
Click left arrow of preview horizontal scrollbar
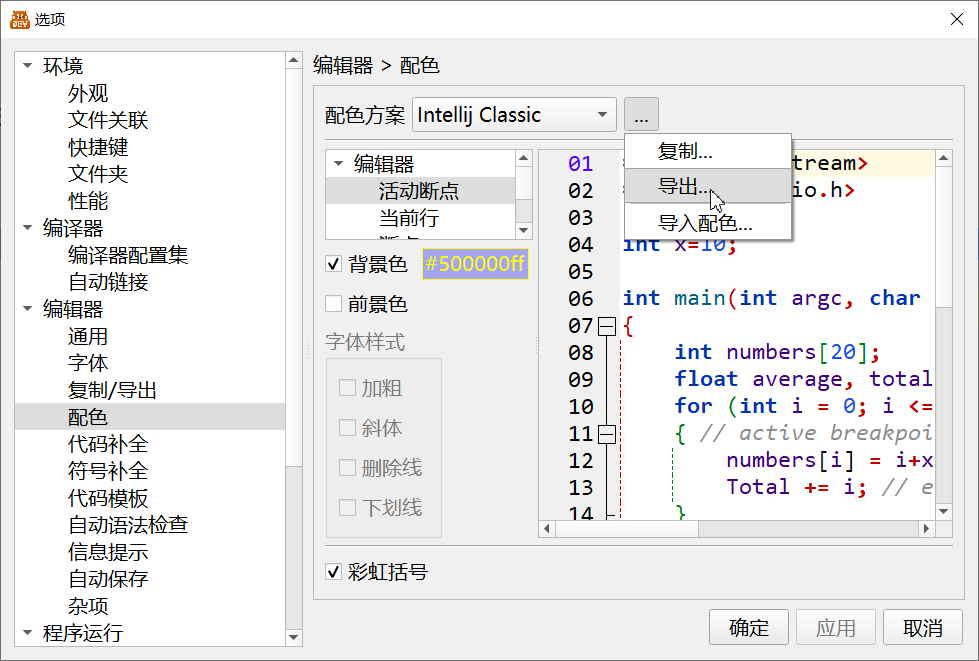547,529
